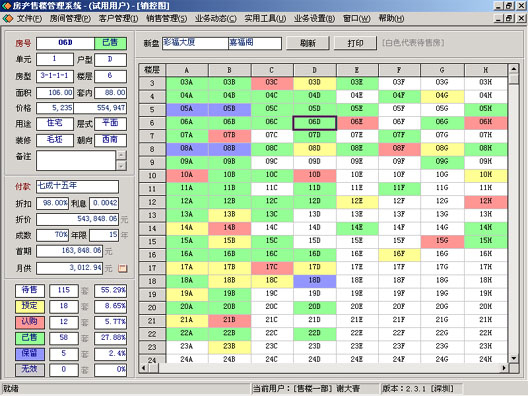Click the right arrow of the horizontal scrollbar
Screen dimensions: 528x396
504,368
